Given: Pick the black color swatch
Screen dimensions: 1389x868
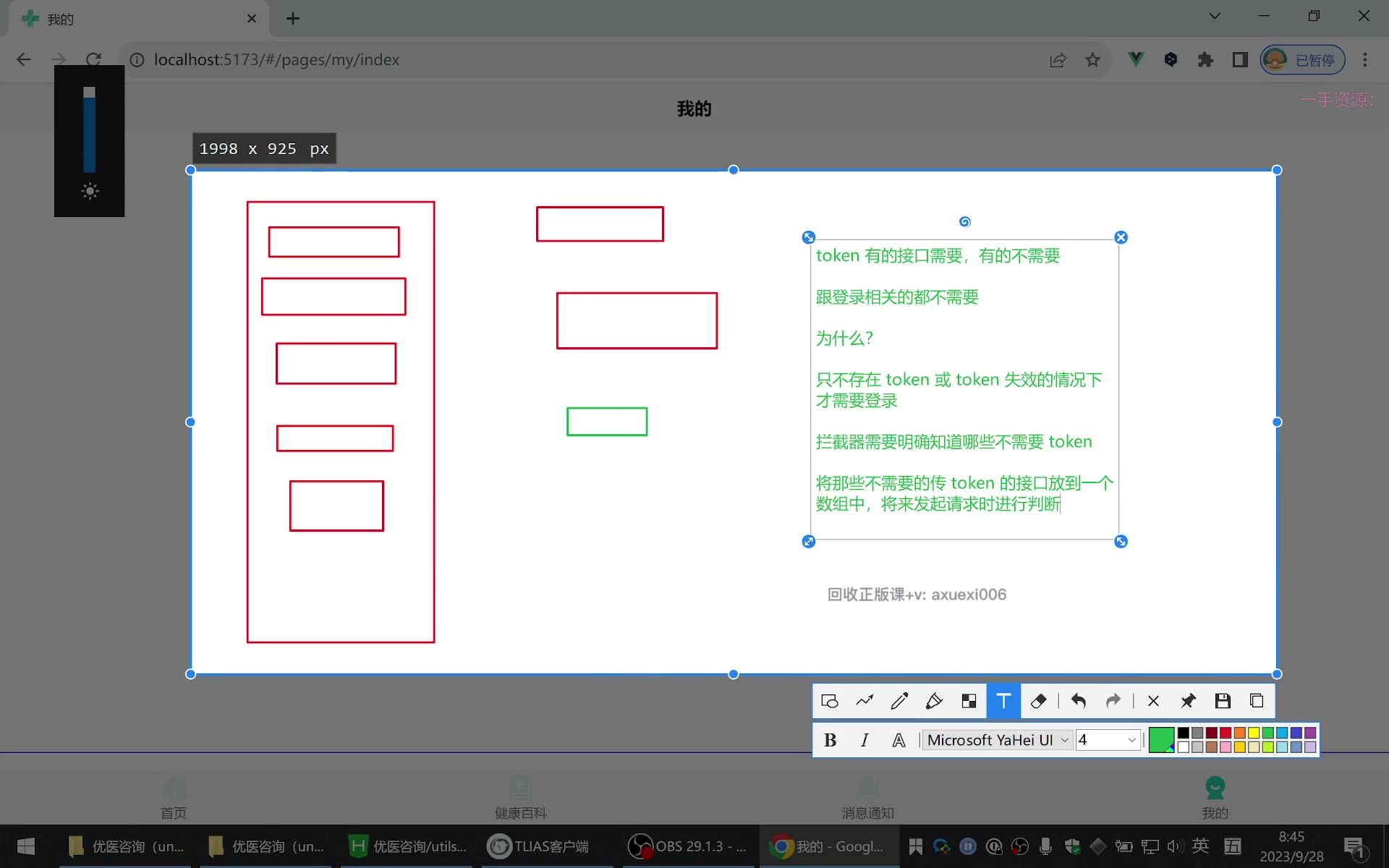Looking at the screenshot, I should [x=1184, y=733].
